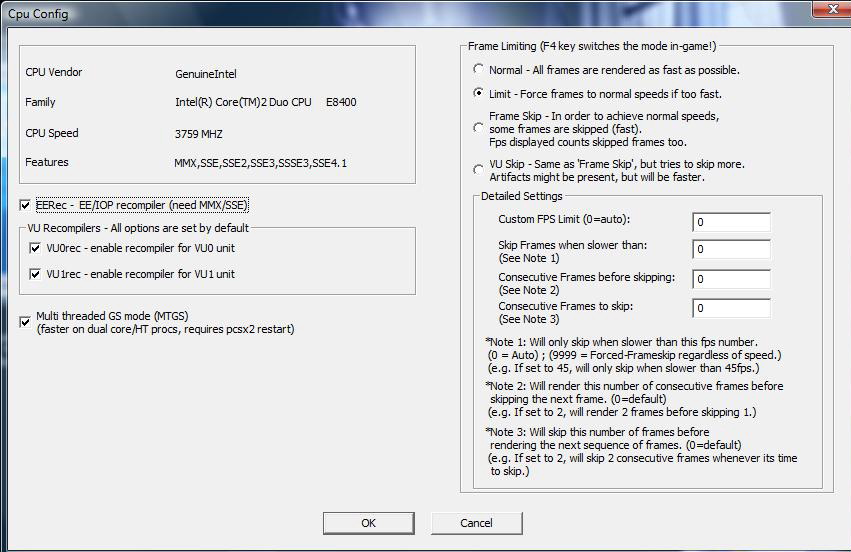The height and width of the screenshot is (552, 851).
Task: Toggle the EERec EE/IOP recompiler checkbox
Action: (25, 205)
